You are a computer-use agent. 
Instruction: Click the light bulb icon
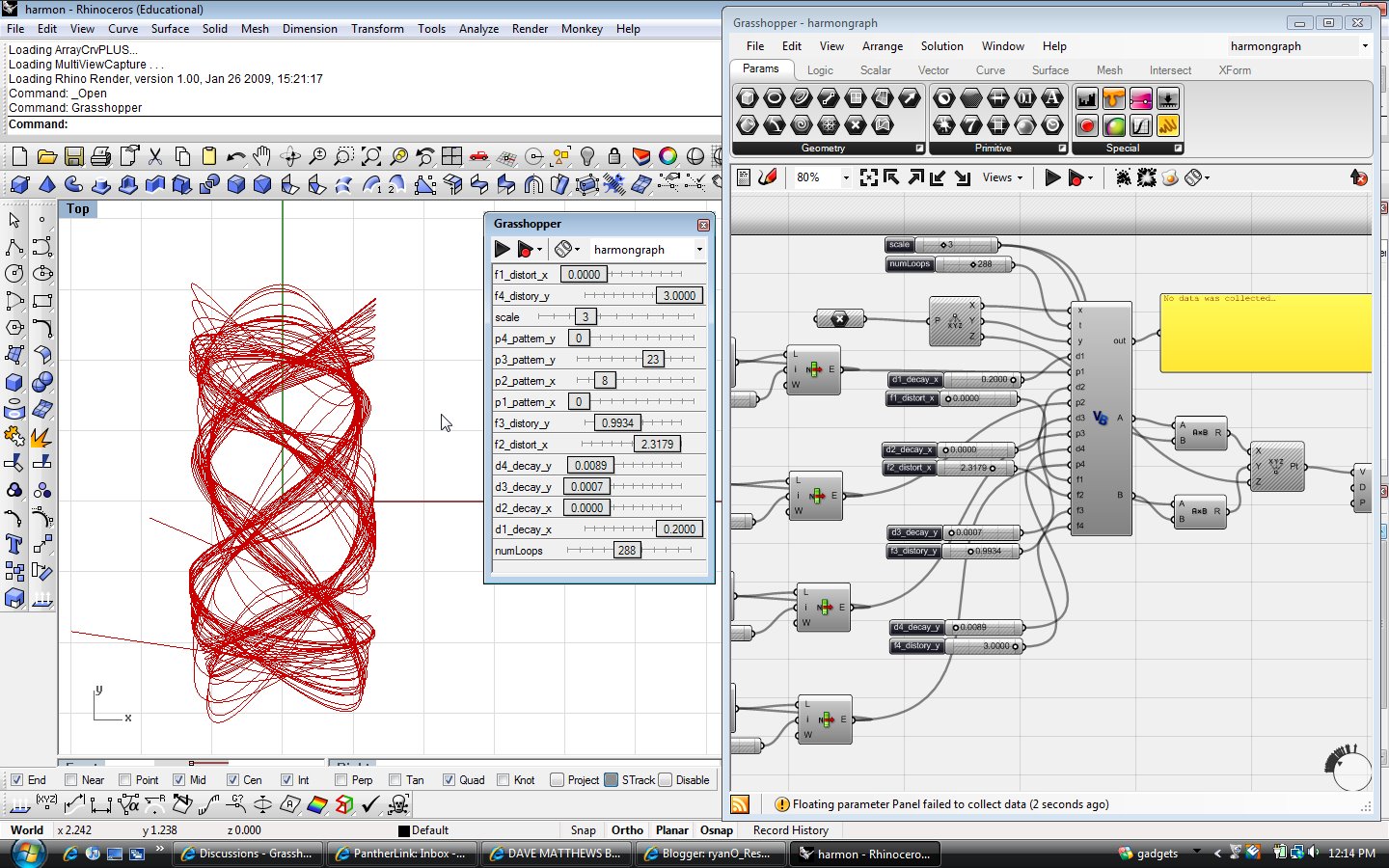click(587, 156)
